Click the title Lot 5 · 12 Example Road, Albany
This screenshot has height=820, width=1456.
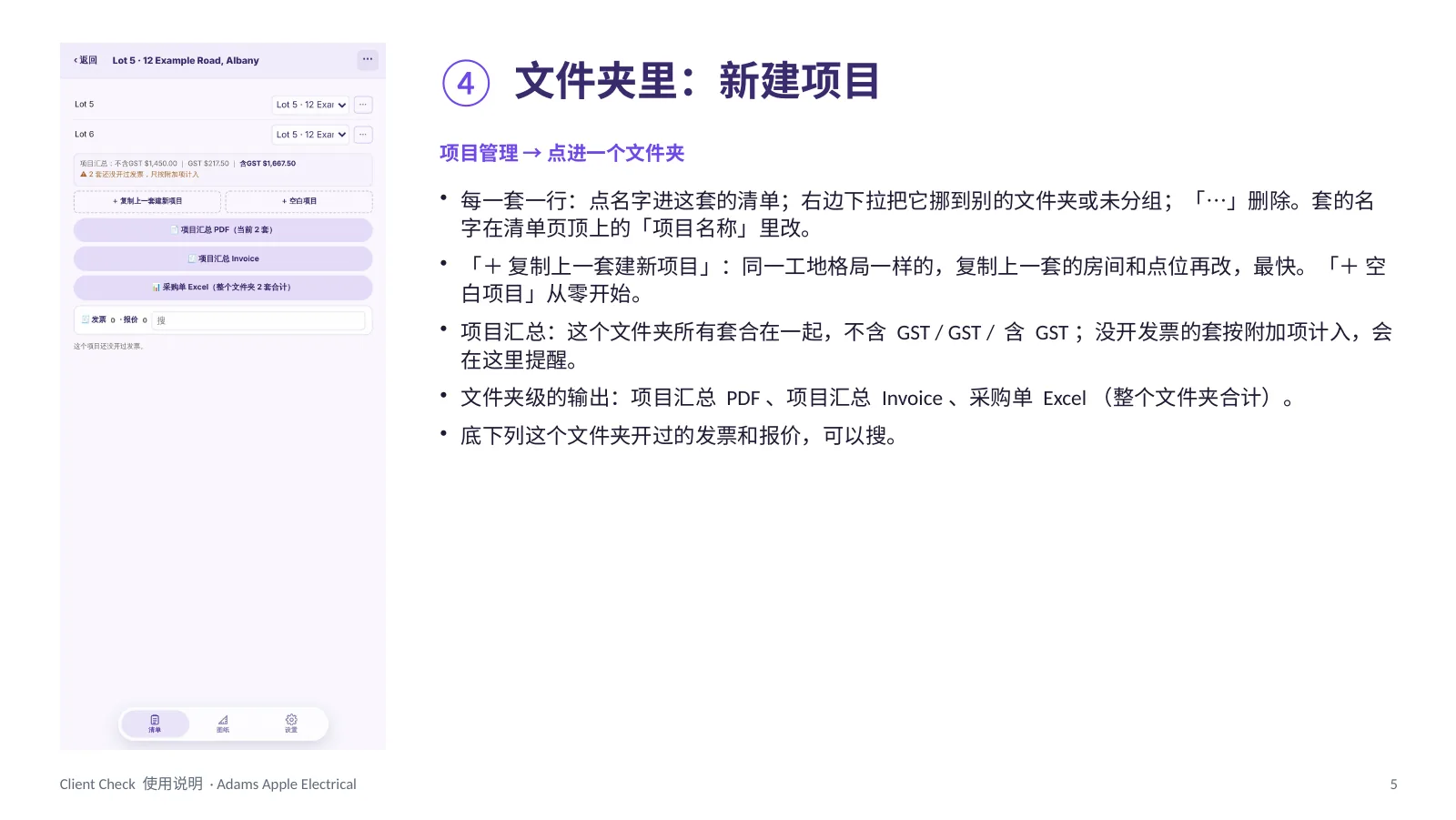(186, 60)
